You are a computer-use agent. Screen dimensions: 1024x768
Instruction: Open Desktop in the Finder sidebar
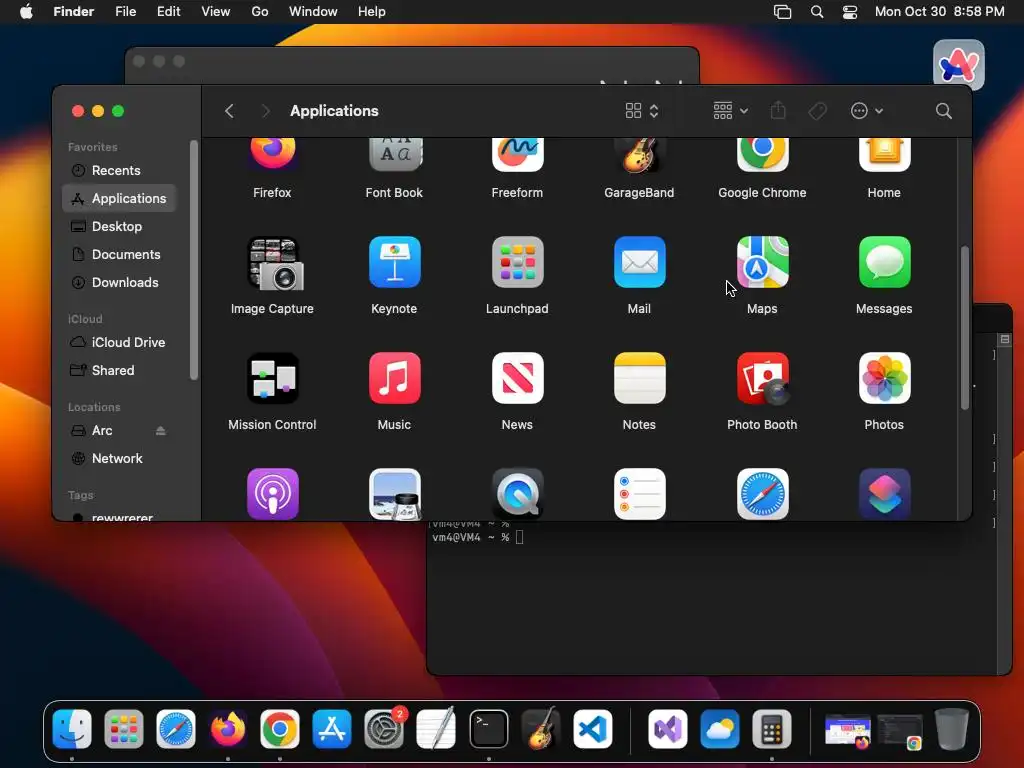point(119,227)
